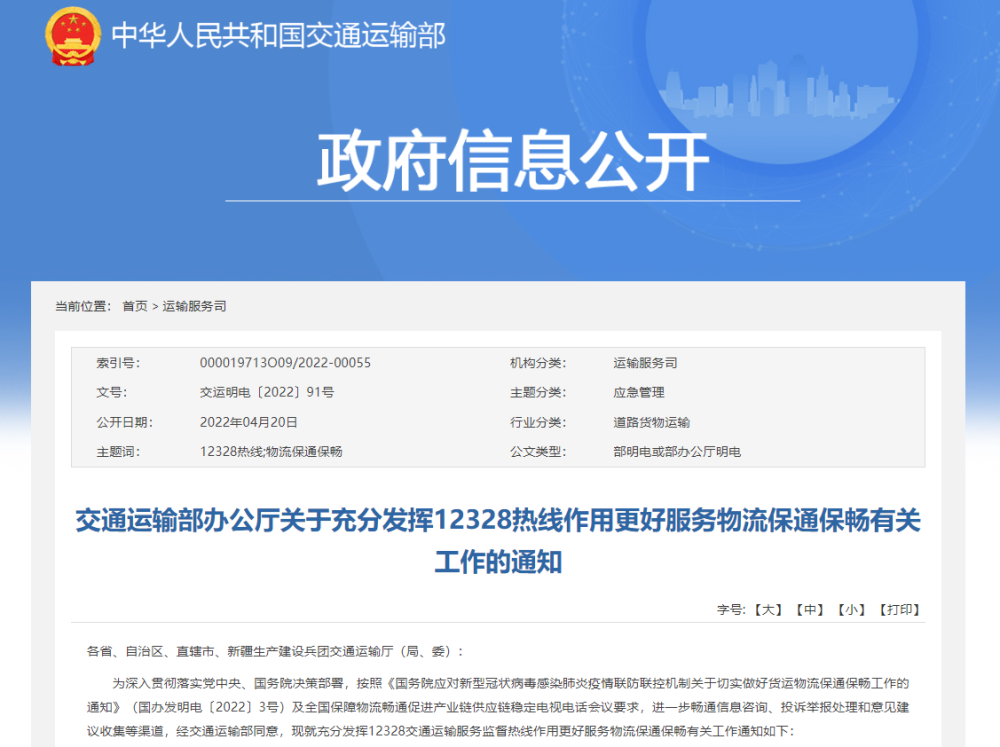Click index number 000019713O09/2022-00055
Viewport: 1000px width, 747px height.
click(285, 363)
